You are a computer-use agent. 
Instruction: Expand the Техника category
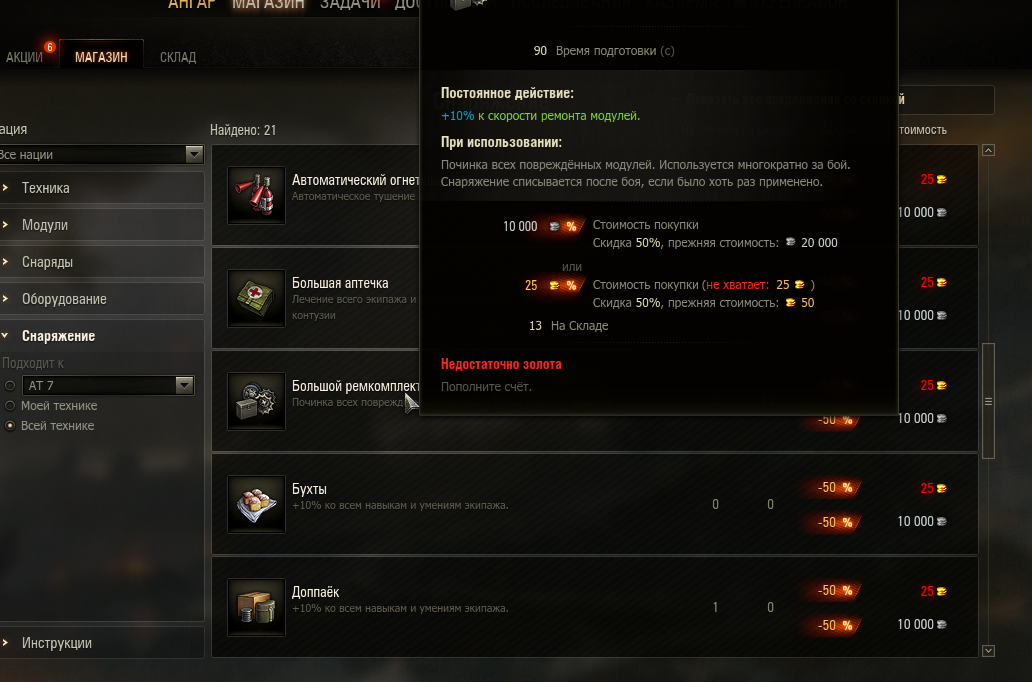tap(102, 188)
